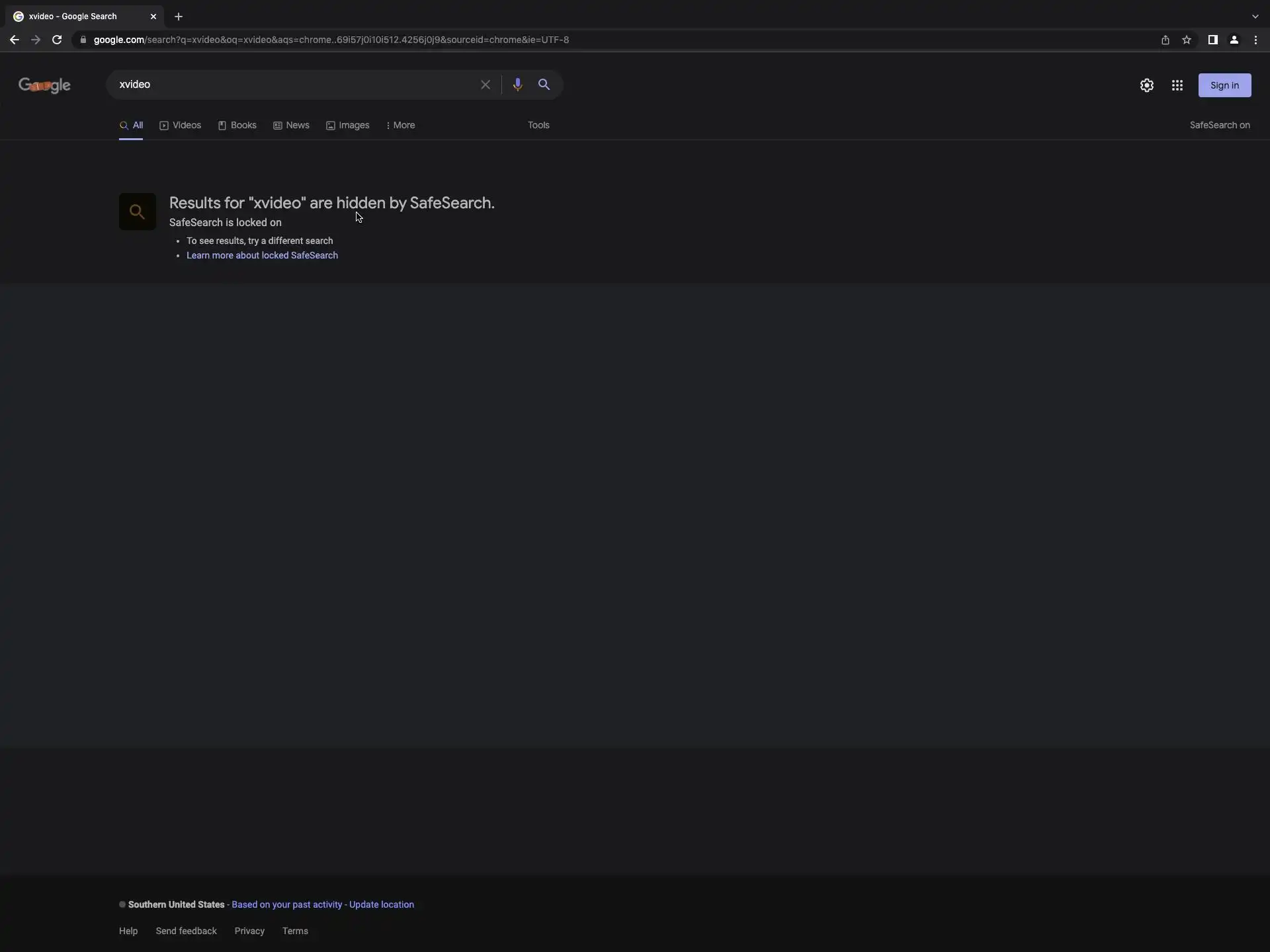This screenshot has height=952, width=1270.
Task: Expand tab search chevron in title bar
Action: pos(1255,17)
